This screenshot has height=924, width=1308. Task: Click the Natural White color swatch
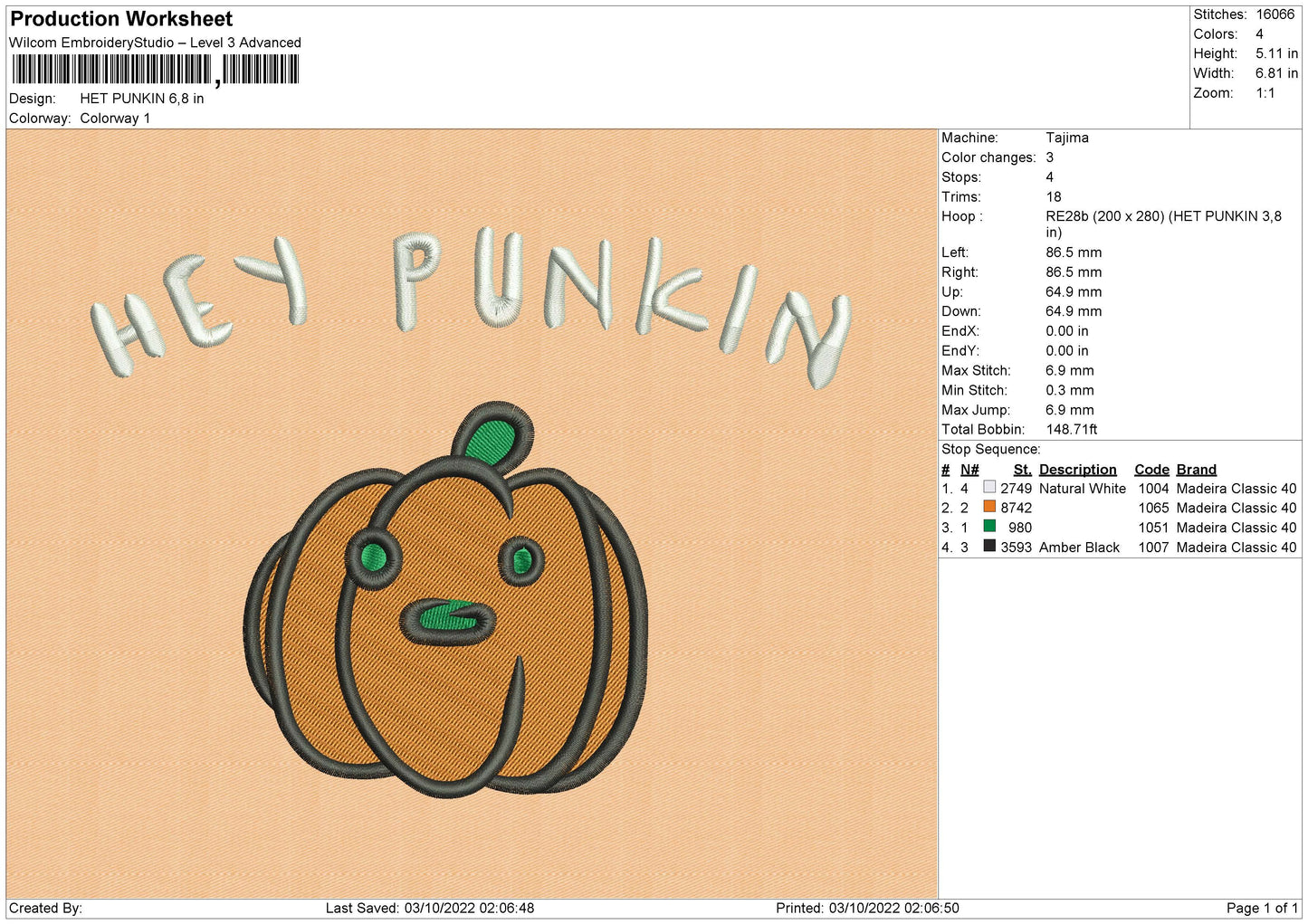pyautogui.click(x=989, y=487)
